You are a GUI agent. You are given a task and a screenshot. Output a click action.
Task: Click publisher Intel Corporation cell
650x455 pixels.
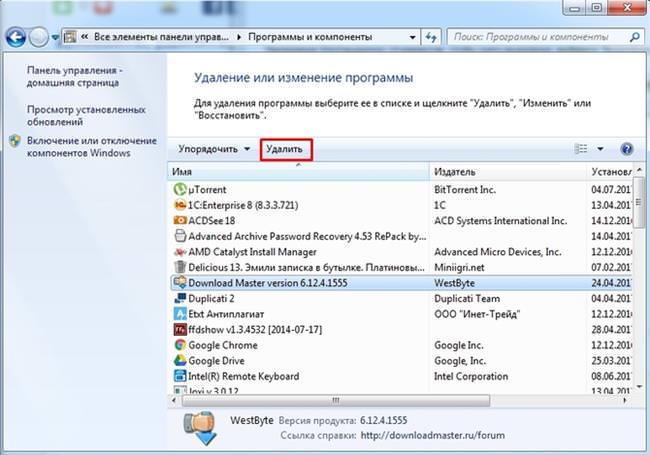click(471, 376)
